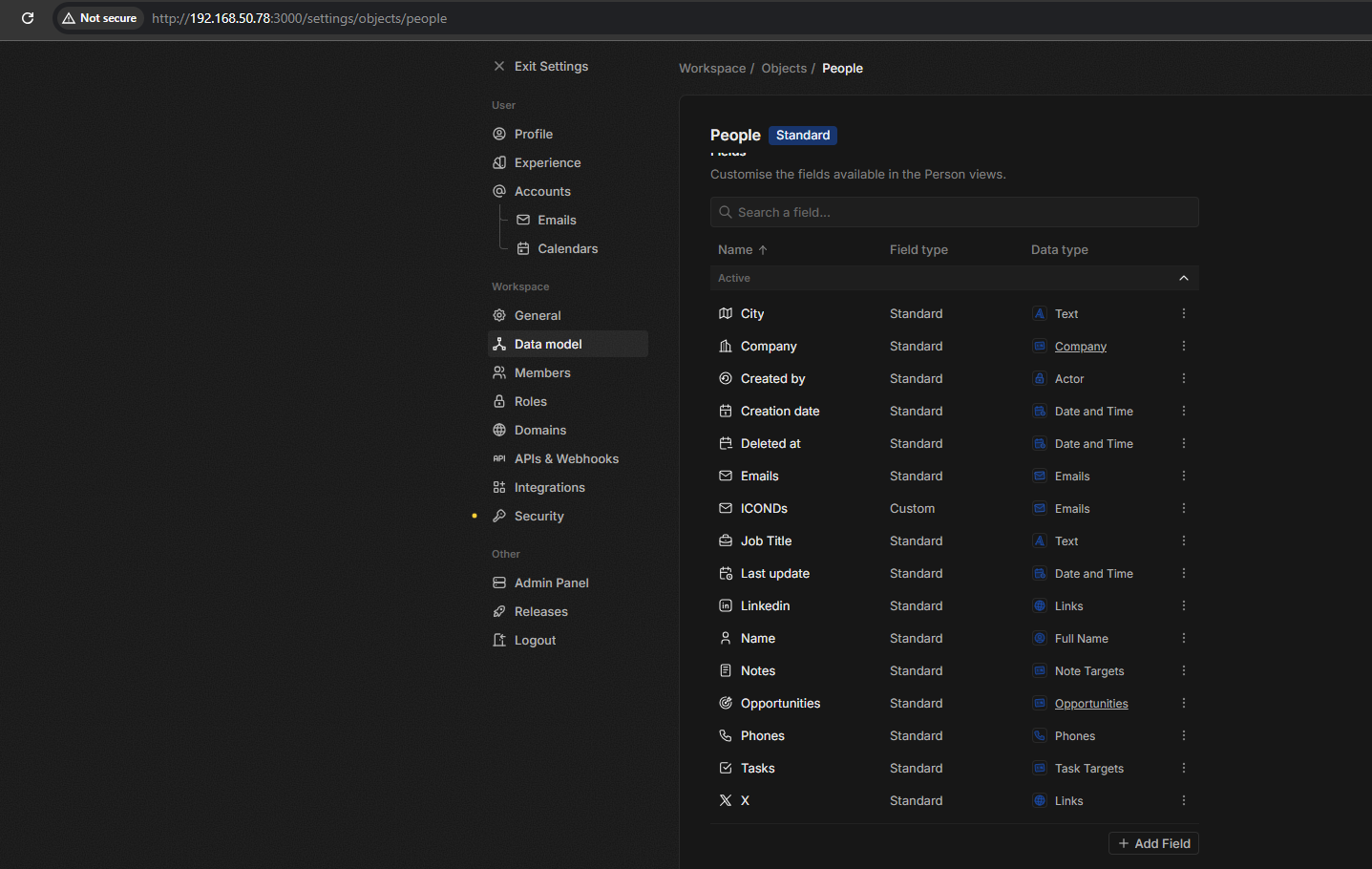Viewport: 1372px width, 869px height.
Task: Click the Note Targets data type icon
Action: (x=1040, y=670)
